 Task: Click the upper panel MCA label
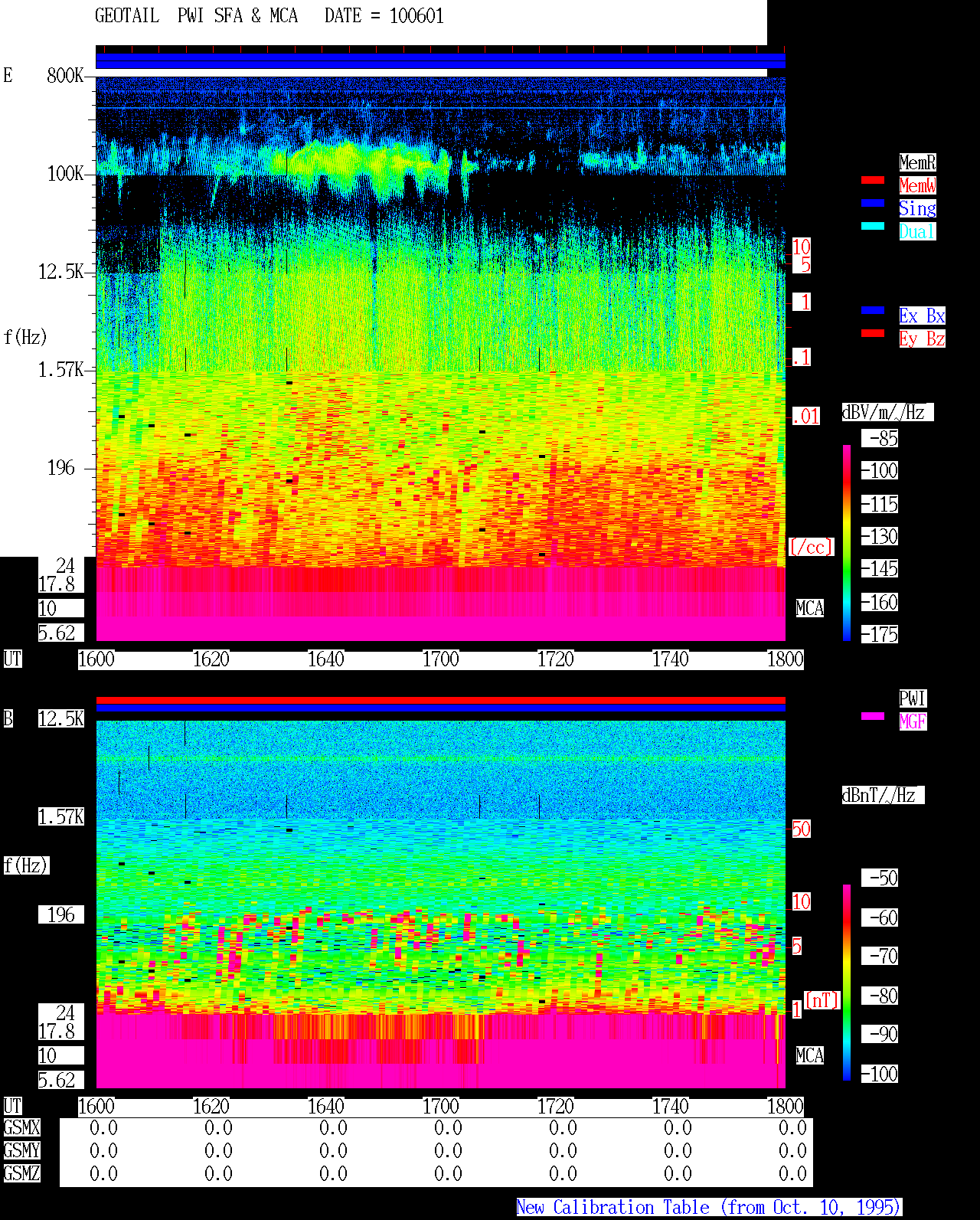click(x=810, y=609)
